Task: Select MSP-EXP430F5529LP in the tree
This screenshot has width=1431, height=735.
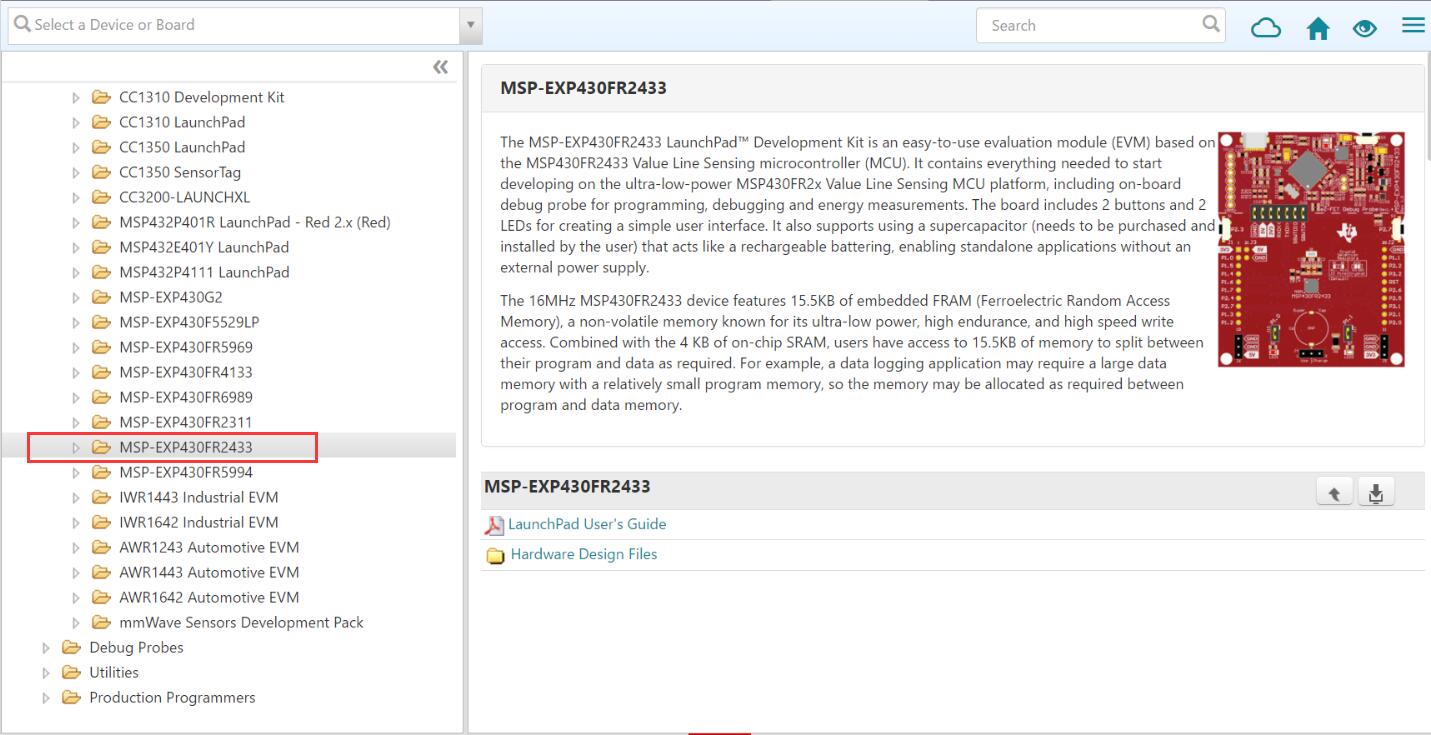Action: (x=189, y=322)
